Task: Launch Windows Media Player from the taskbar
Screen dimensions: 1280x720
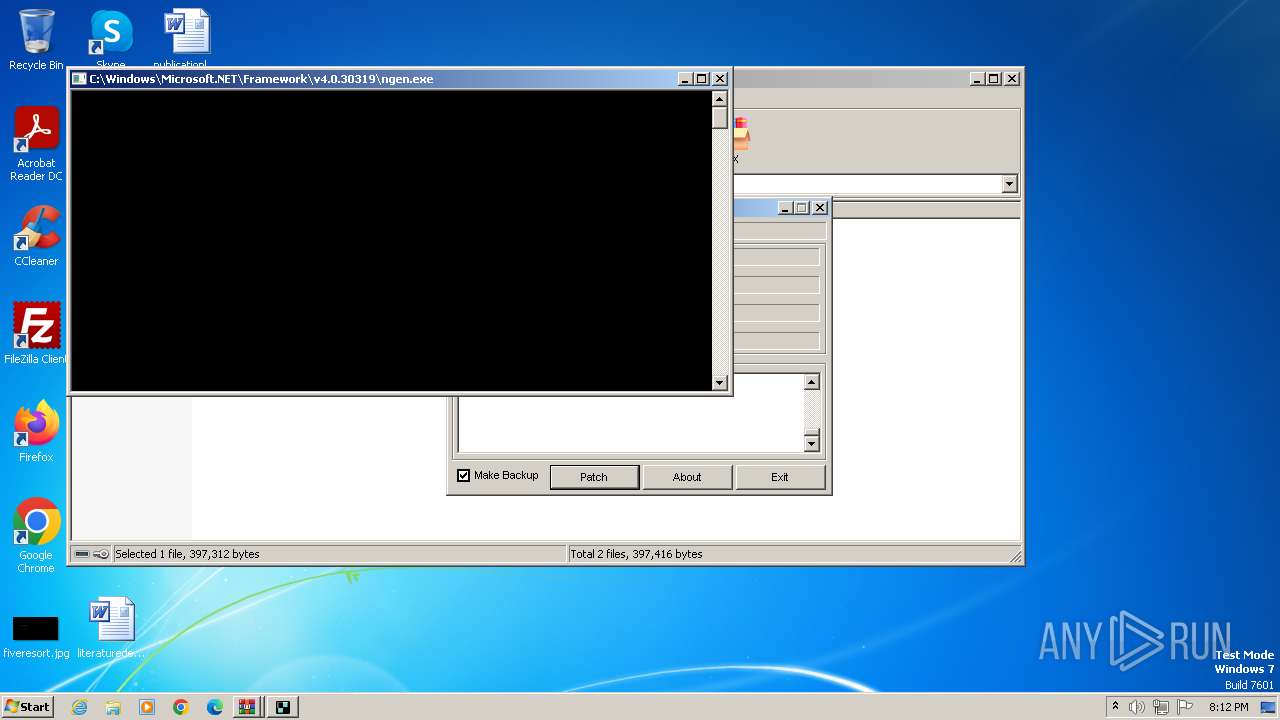Action: pos(147,707)
